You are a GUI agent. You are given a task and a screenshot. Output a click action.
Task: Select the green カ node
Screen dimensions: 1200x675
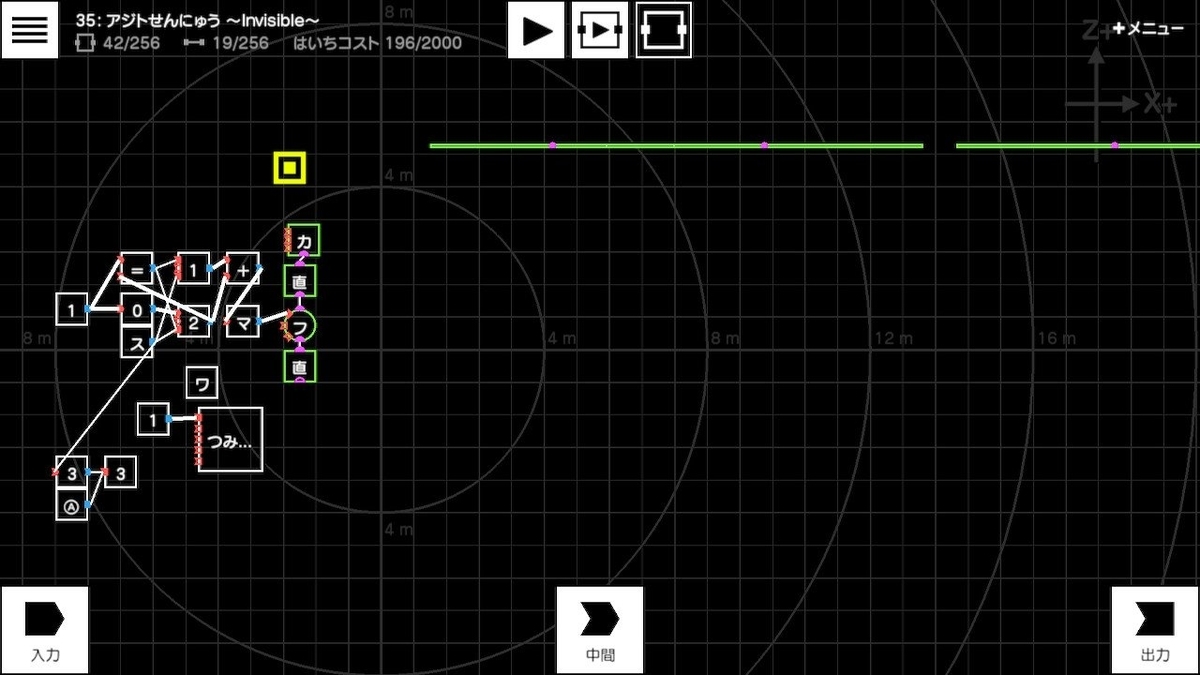point(303,240)
